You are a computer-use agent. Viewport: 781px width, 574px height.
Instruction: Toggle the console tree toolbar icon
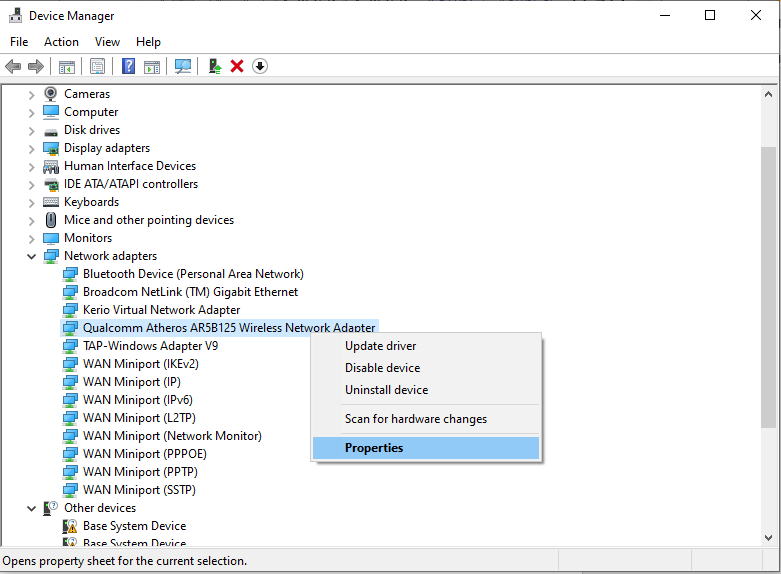click(67, 66)
